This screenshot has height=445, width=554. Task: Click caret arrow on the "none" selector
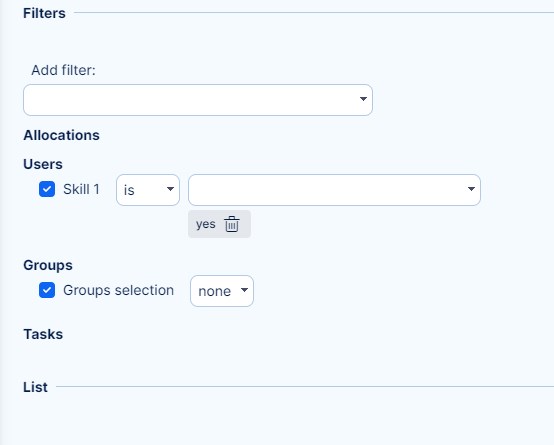pyautogui.click(x=244, y=290)
